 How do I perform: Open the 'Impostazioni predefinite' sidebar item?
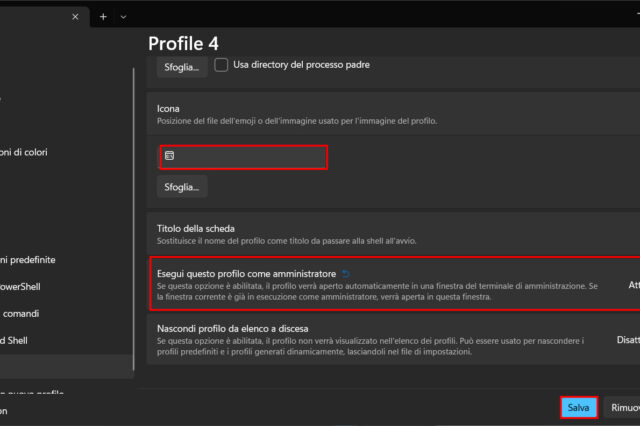tap(30, 259)
